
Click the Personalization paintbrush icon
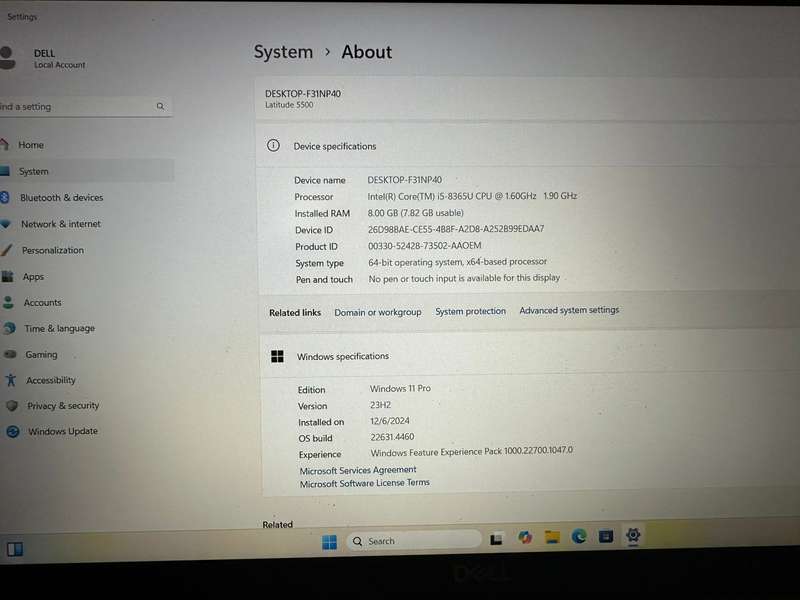tap(7, 250)
